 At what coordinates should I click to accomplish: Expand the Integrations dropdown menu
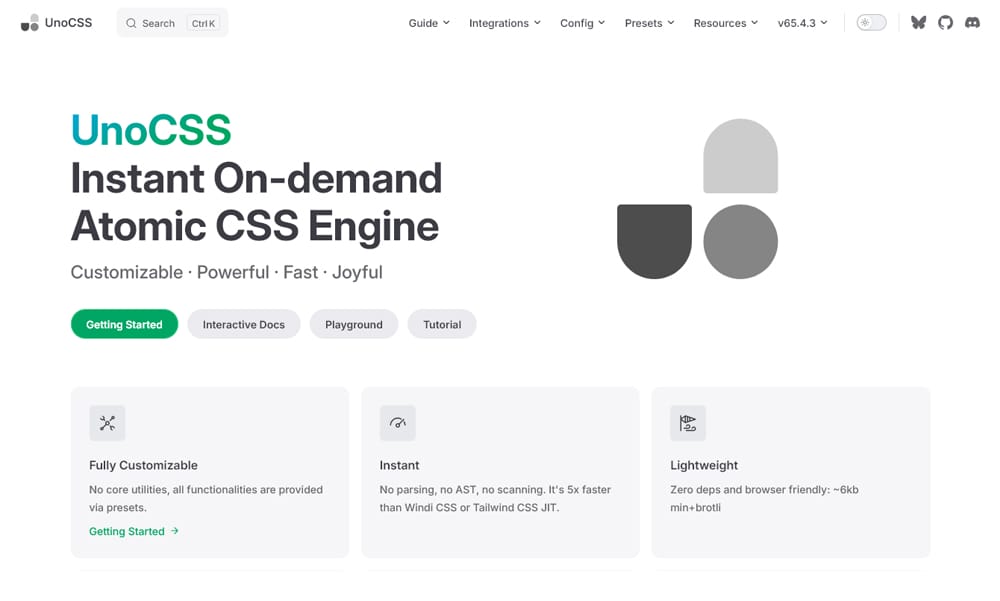pos(505,23)
